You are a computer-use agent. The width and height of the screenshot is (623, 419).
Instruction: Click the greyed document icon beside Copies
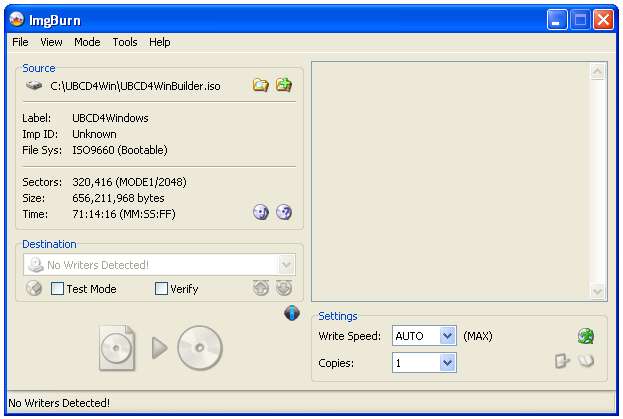click(562, 361)
